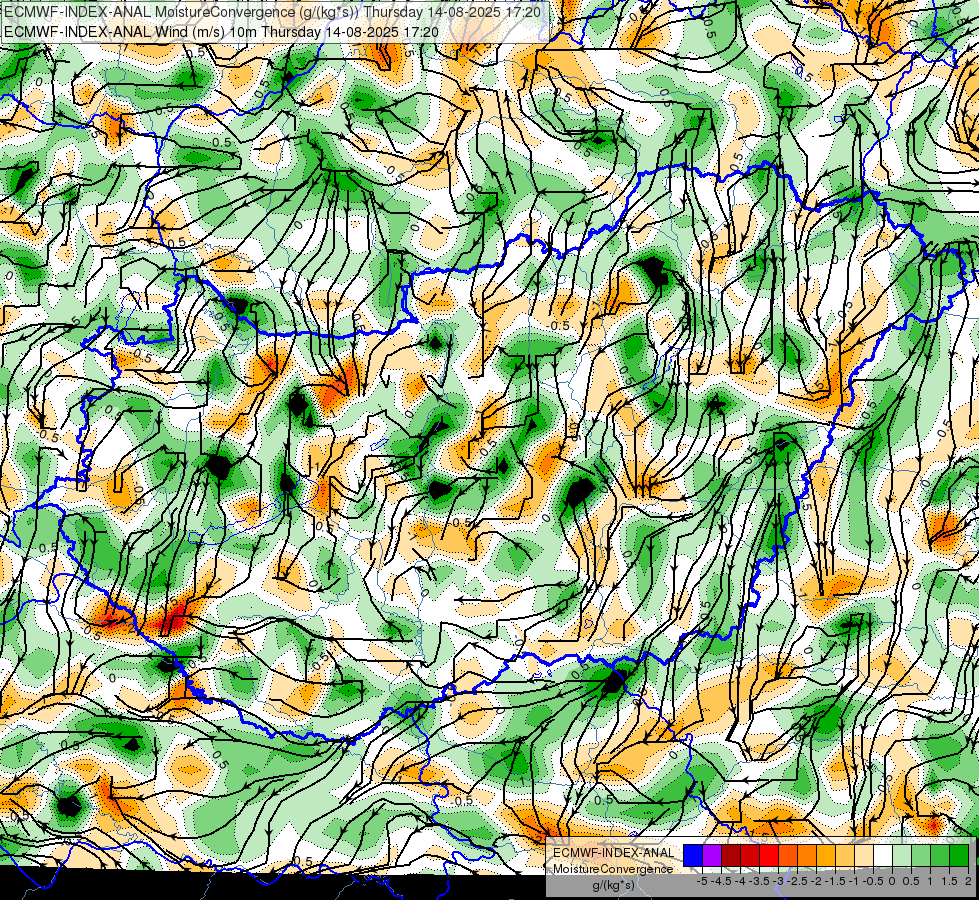The image size is (979, 900).
Task: Click the orange swatch between -2.5 and -2
Action: pyautogui.click(x=807, y=855)
